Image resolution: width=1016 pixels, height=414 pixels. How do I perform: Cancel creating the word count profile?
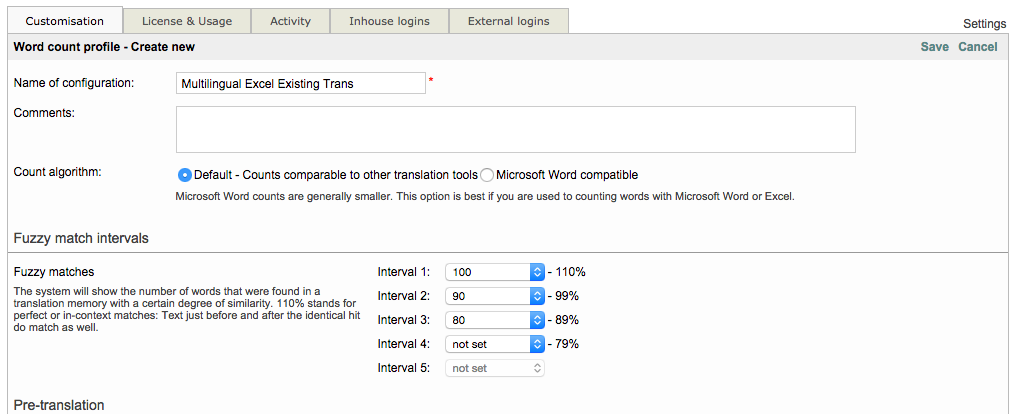[x=977, y=47]
